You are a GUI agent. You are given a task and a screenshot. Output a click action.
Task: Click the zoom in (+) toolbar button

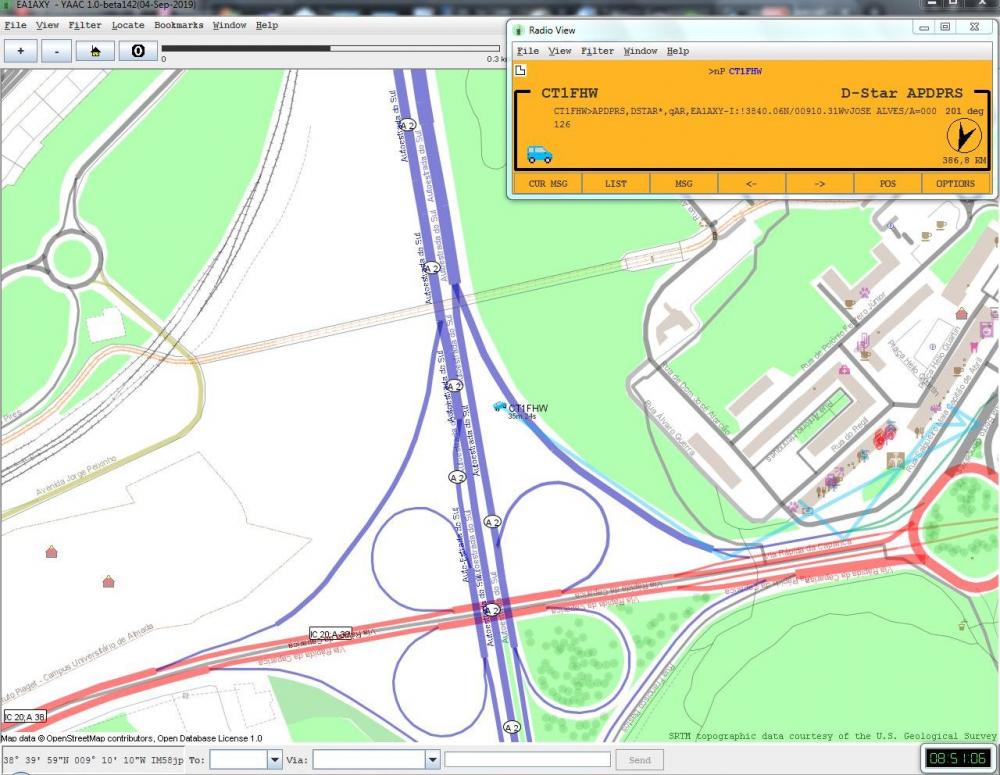tap(20, 51)
